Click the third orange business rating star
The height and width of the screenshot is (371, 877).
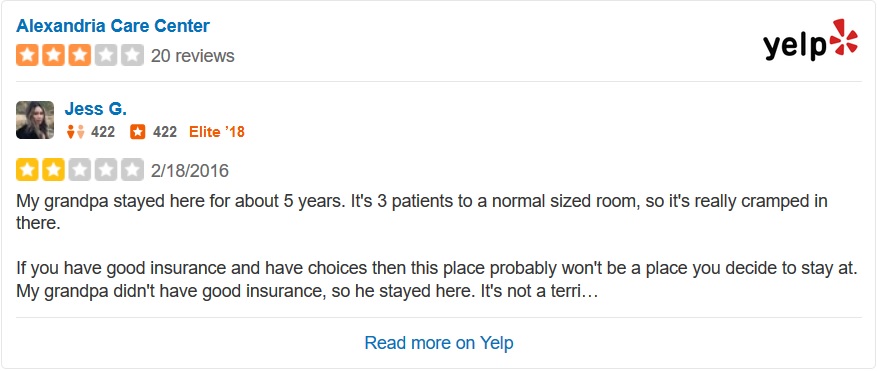click(79, 55)
